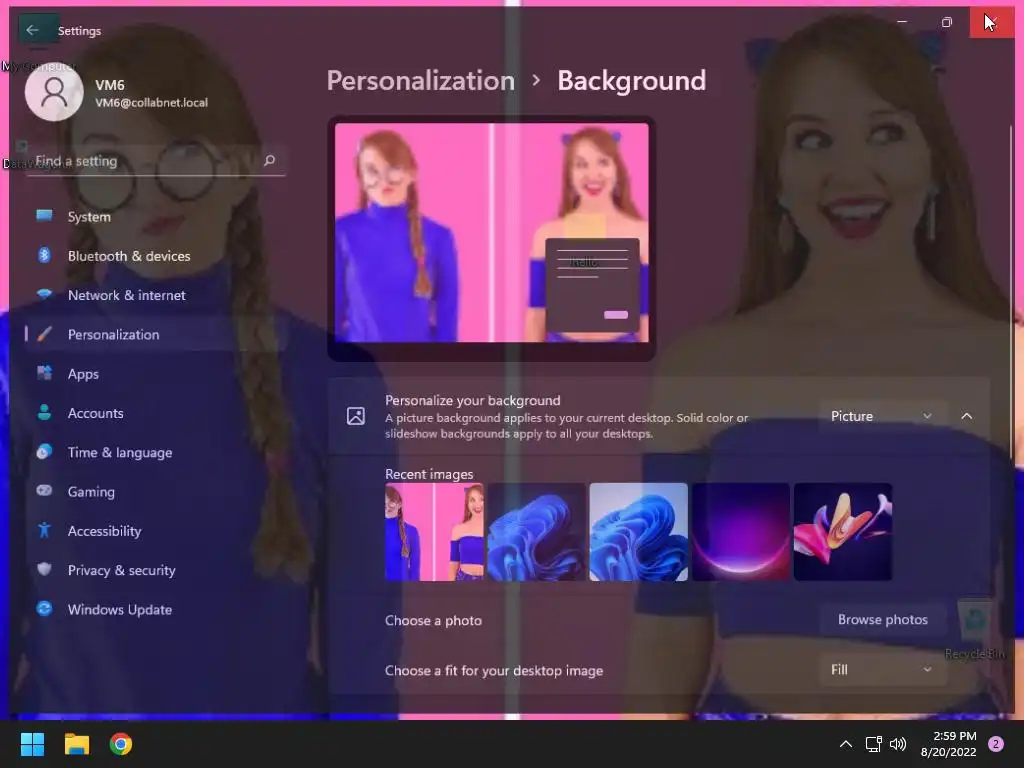Open the Picture background type dropdown
Image resolution: width=1024 pixels, height=768 pixels.
[882, 416]
